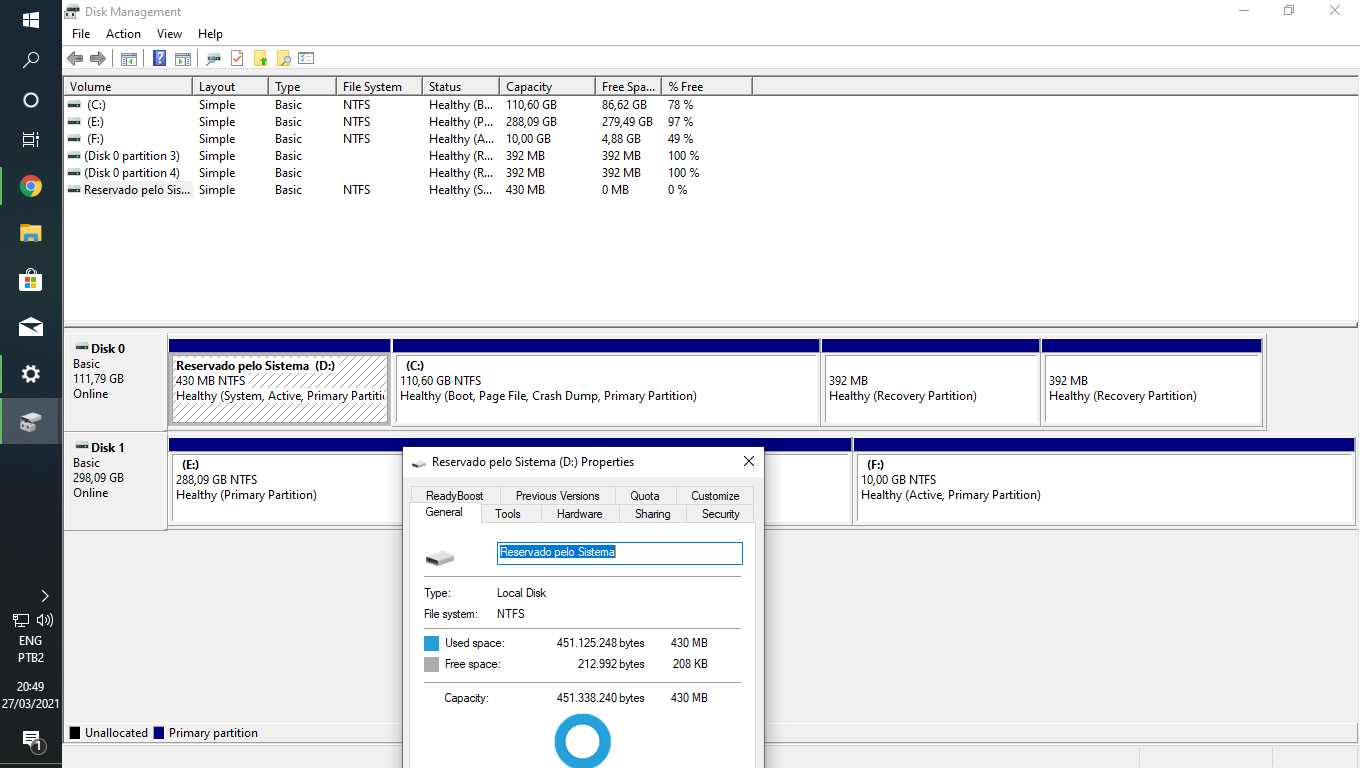Switch to the Previous Versions tab
Image resolution: width=1360 pixels, height=768 pixels.
tap(558, 496)
